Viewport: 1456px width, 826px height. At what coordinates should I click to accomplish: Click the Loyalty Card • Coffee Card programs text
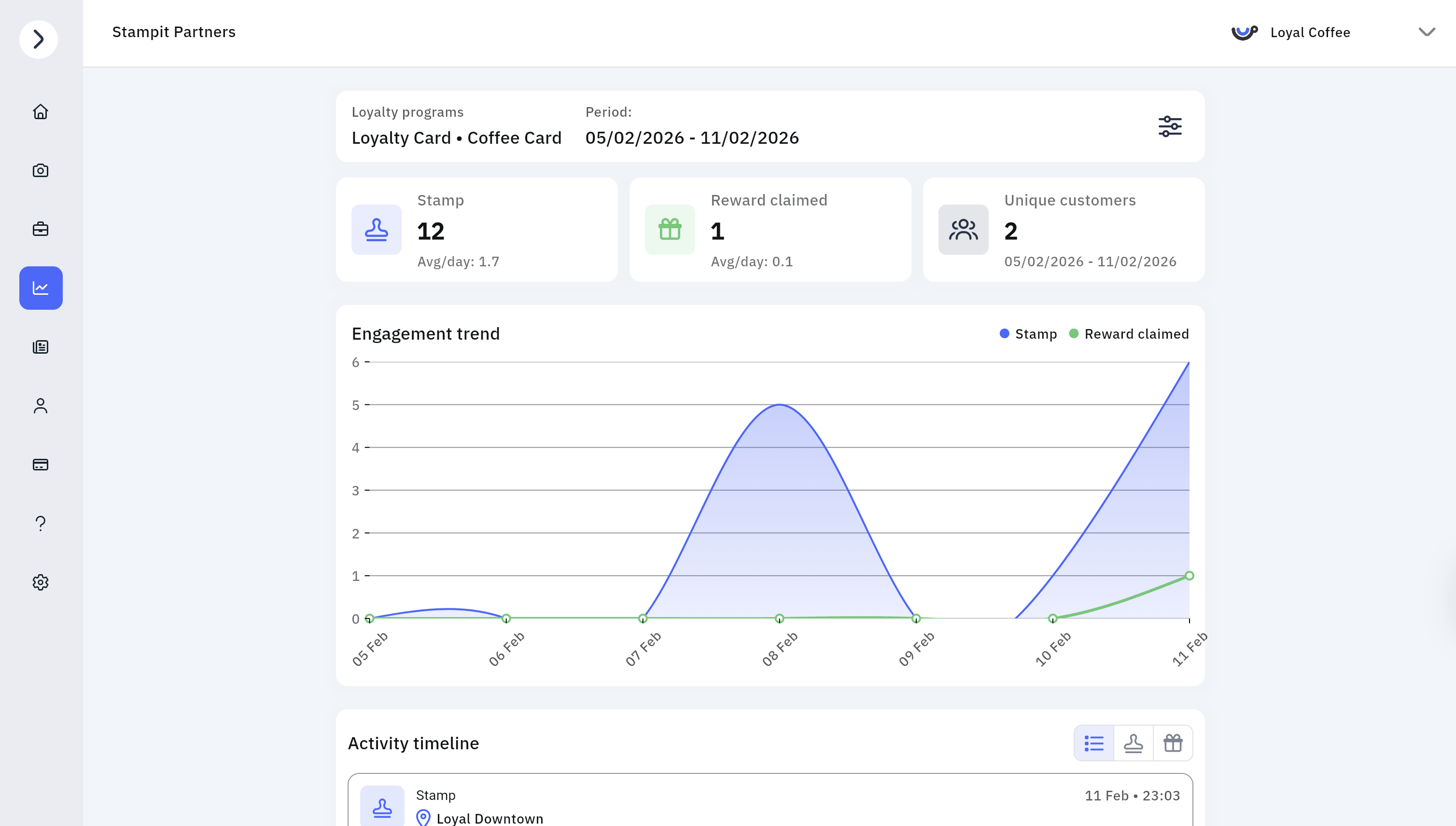[x=456, y=138]
